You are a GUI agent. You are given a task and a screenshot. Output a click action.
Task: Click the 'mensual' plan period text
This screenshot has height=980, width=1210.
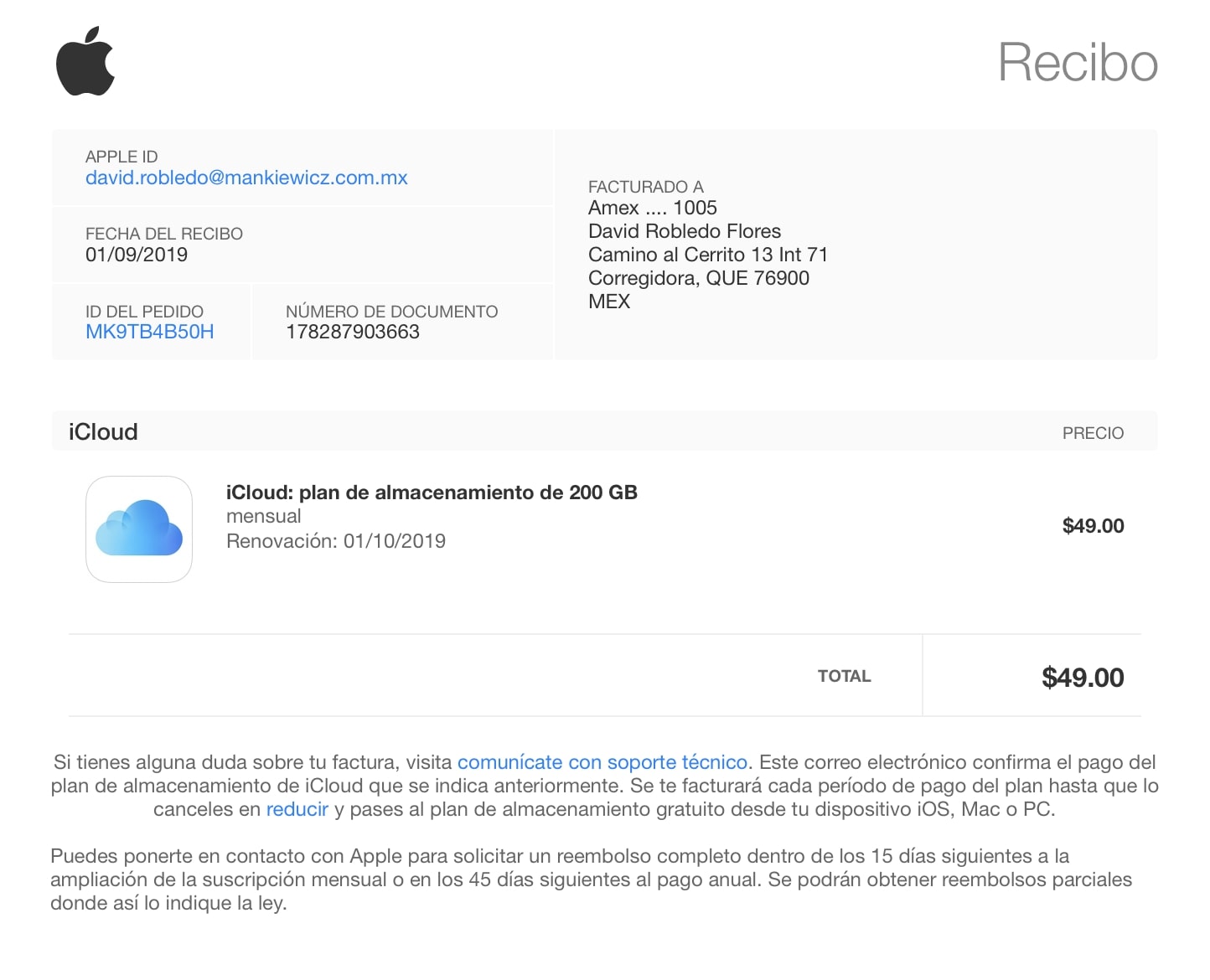point(264,516)
